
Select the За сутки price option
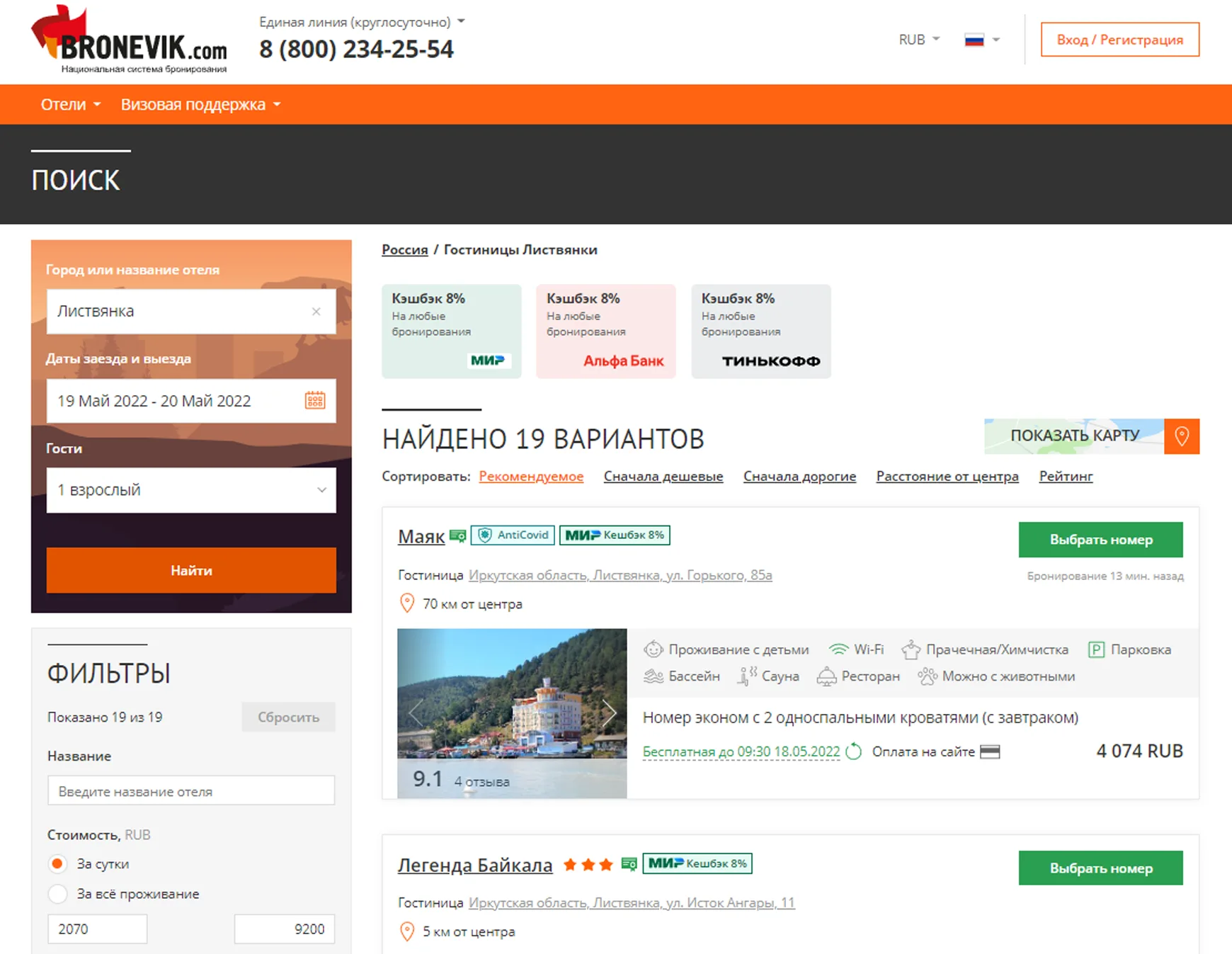coord(58,863)
